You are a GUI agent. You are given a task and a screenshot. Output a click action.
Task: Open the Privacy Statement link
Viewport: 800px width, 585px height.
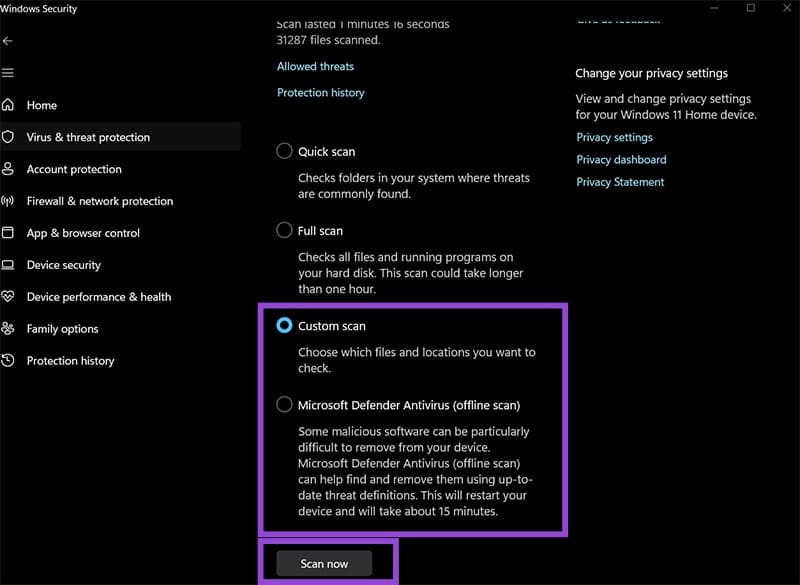620,182
